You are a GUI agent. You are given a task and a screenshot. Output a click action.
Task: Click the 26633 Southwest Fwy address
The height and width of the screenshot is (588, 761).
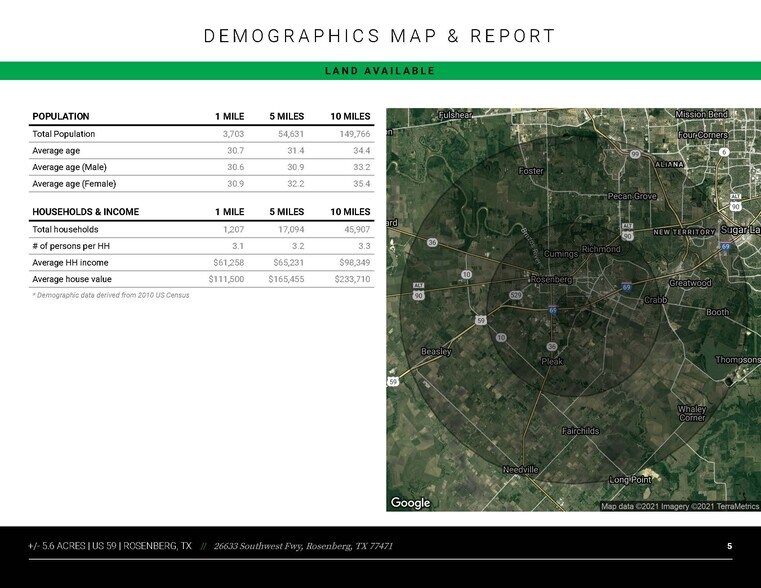(x=303, y=546)
